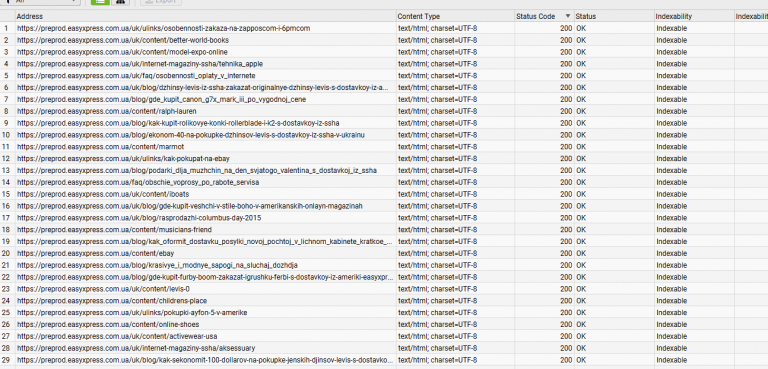Screen dimensions: 768x369
Task: Click the OK status in row 11
Action: [x=581, y=147]
